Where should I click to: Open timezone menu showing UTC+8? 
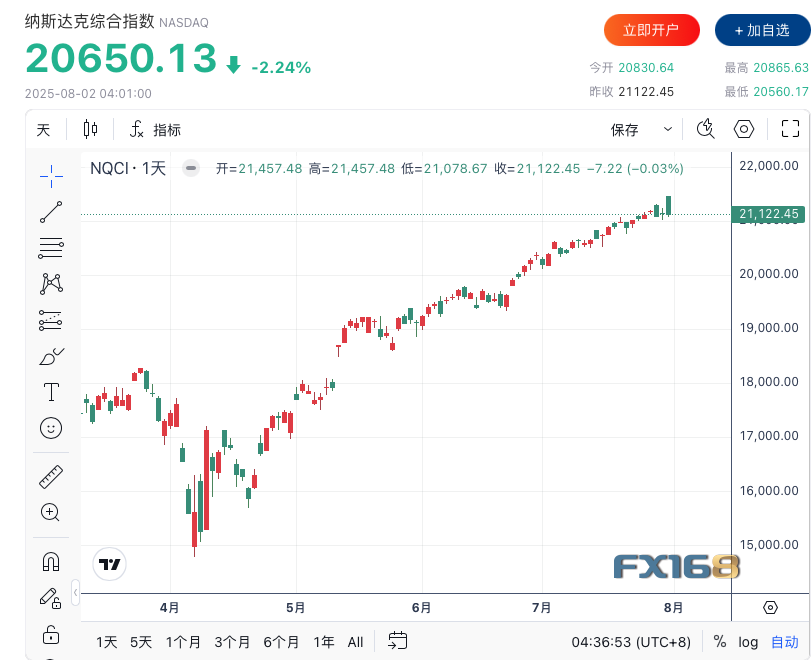coord(630,642)
